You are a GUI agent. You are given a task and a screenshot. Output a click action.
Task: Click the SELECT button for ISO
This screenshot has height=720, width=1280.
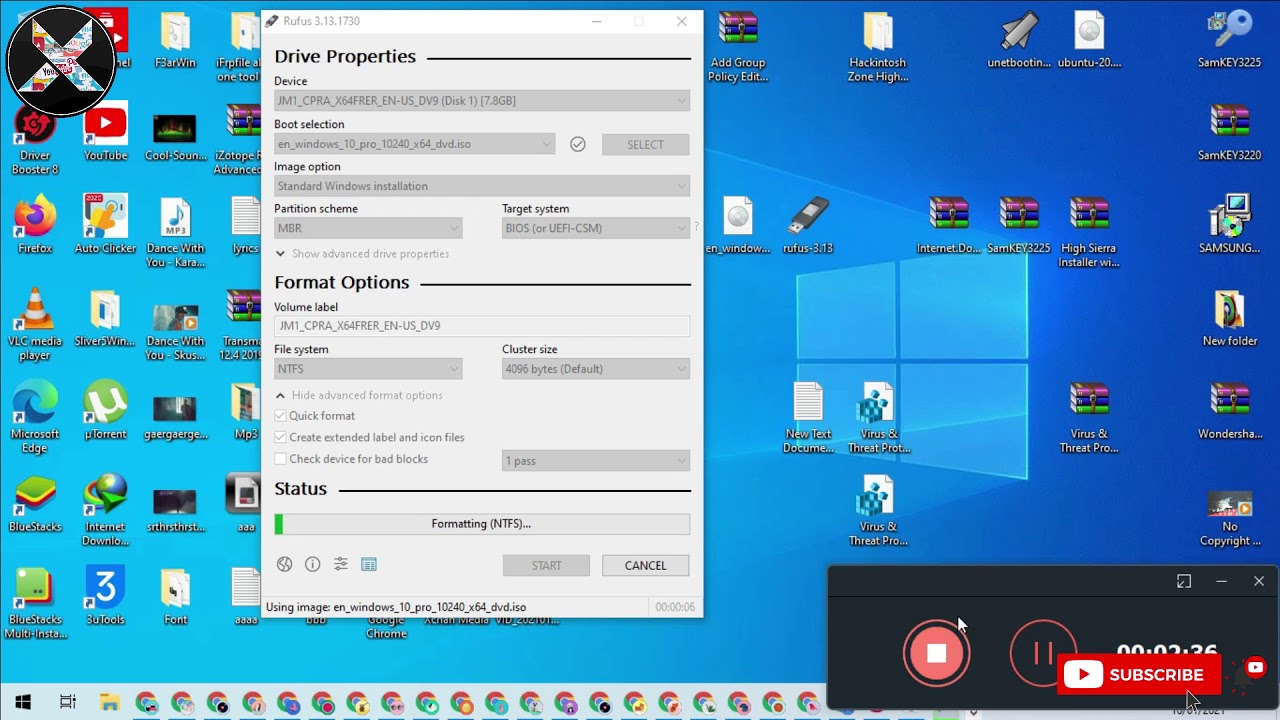tap(645, 144)
